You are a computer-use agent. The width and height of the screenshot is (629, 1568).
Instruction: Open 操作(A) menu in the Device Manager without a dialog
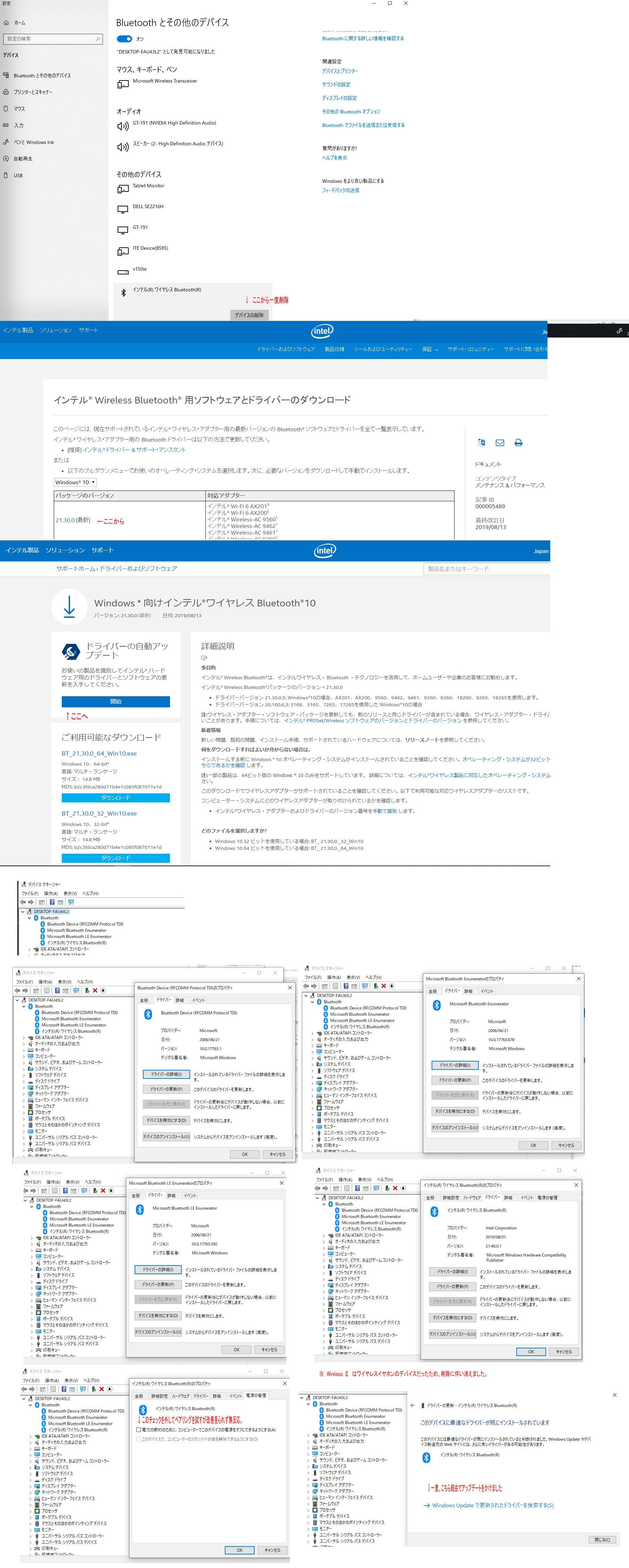(51, 894)
